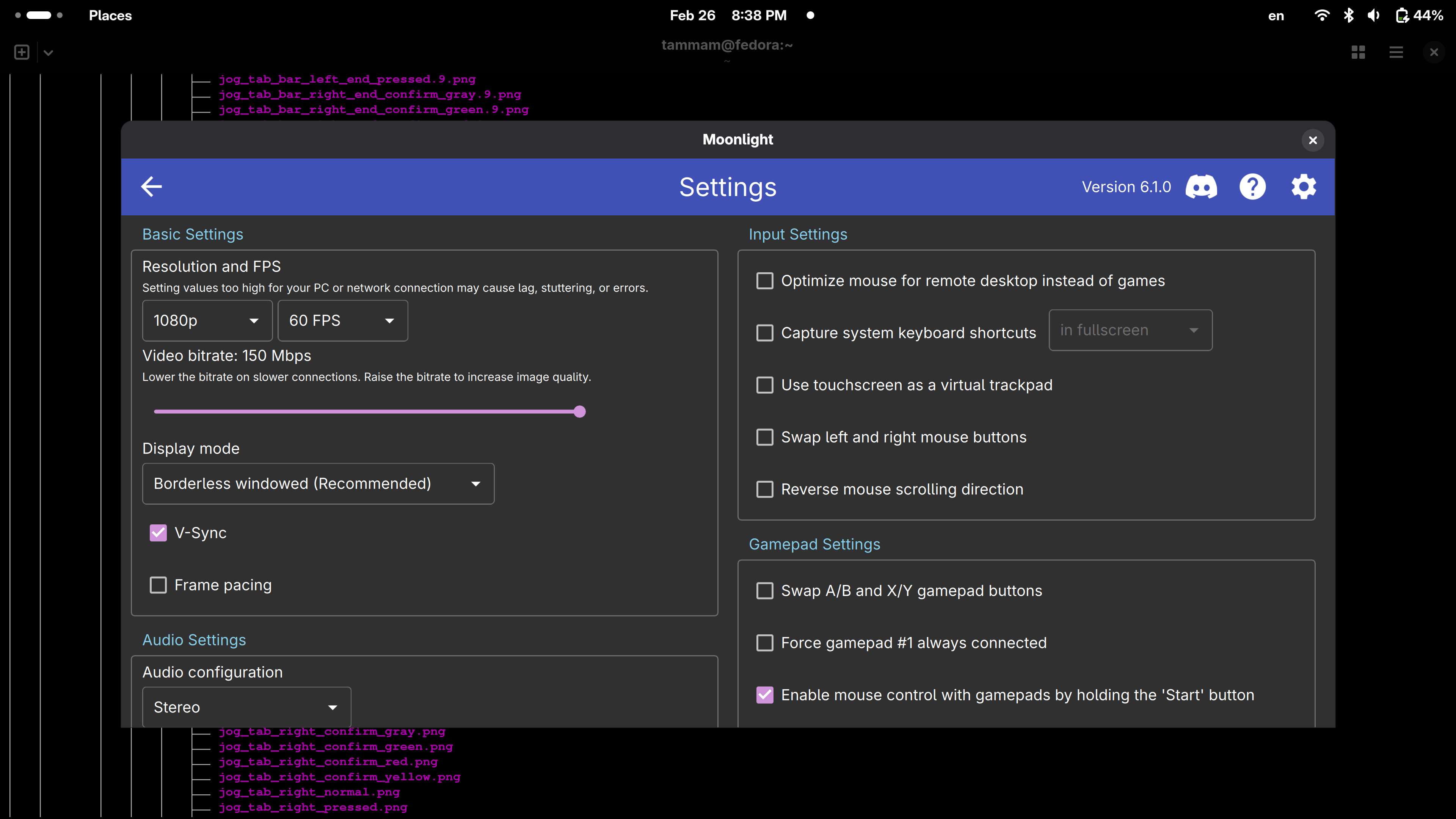
Task: Open the 1080p resolution dropdown
Action: click(207, 320)
